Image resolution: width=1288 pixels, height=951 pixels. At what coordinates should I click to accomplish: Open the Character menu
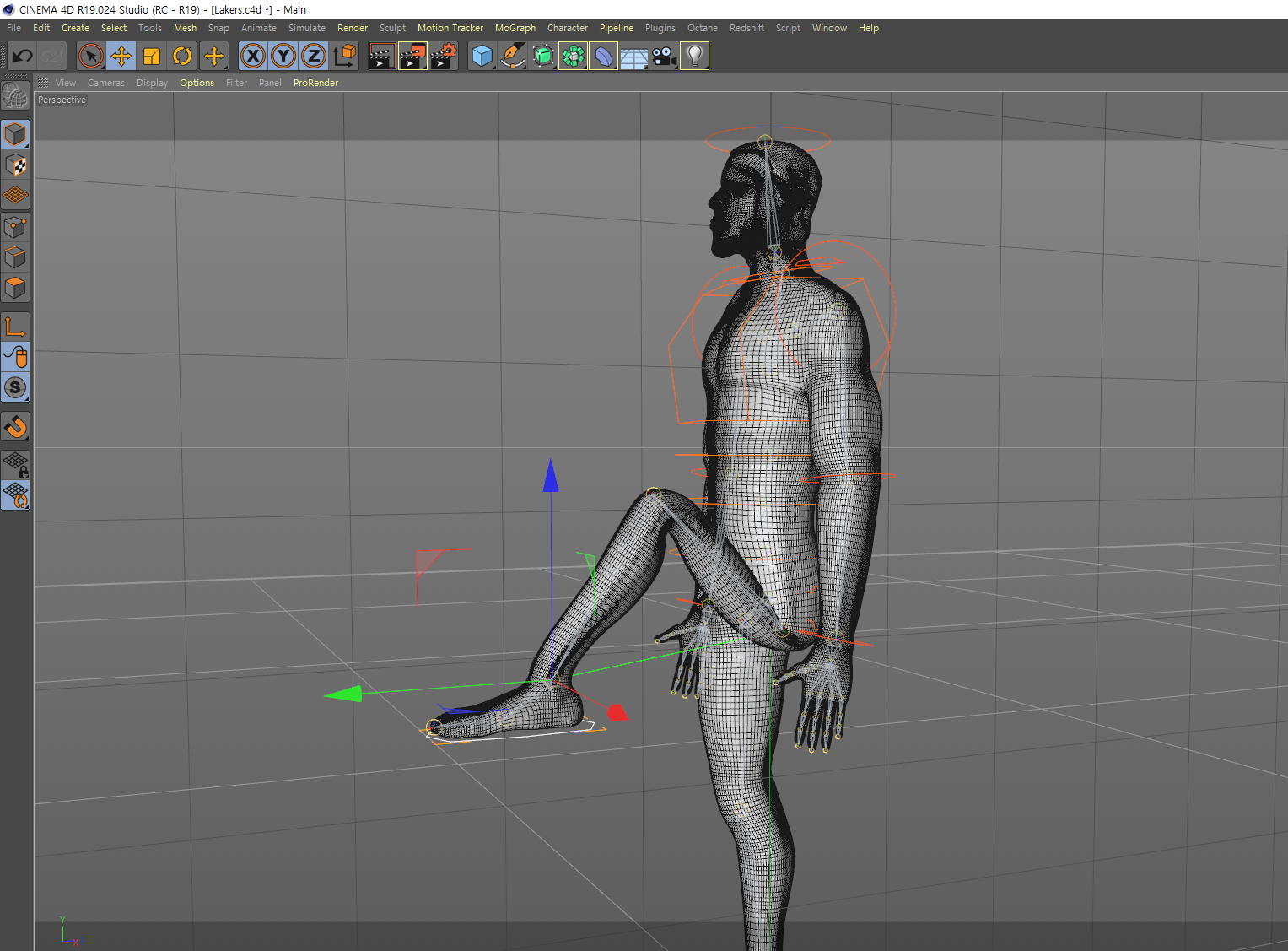(568, 28)
